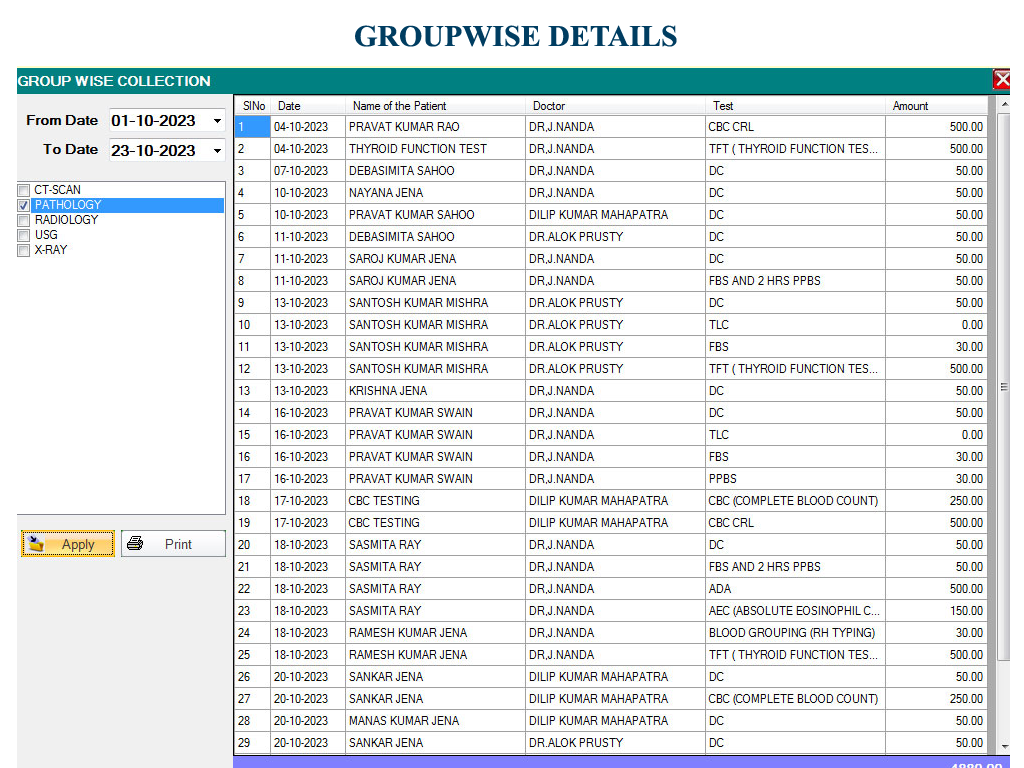Tick the RADIOLOGY checkbox
Image resolution: width=1024 pixels, height=768 pixels.
pos(23,220)
